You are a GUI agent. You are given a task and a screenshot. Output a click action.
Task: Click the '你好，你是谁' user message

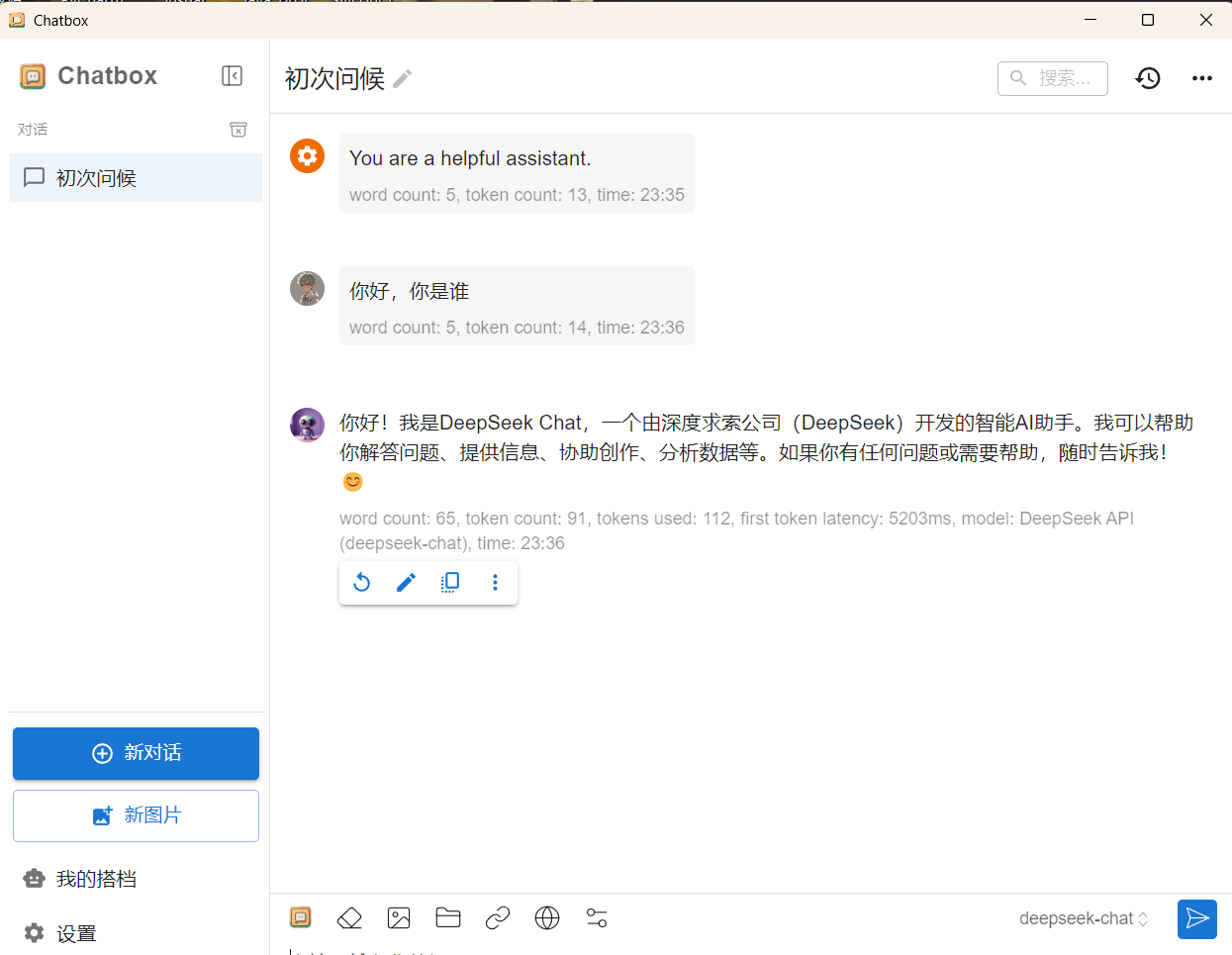[x=409, y=291]
